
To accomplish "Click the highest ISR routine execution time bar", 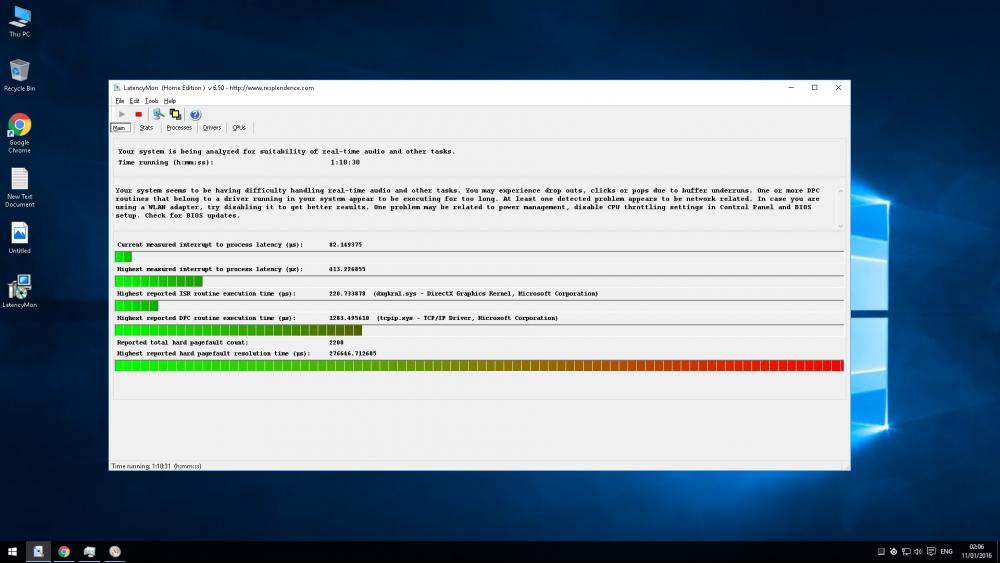I will point(479,306).
